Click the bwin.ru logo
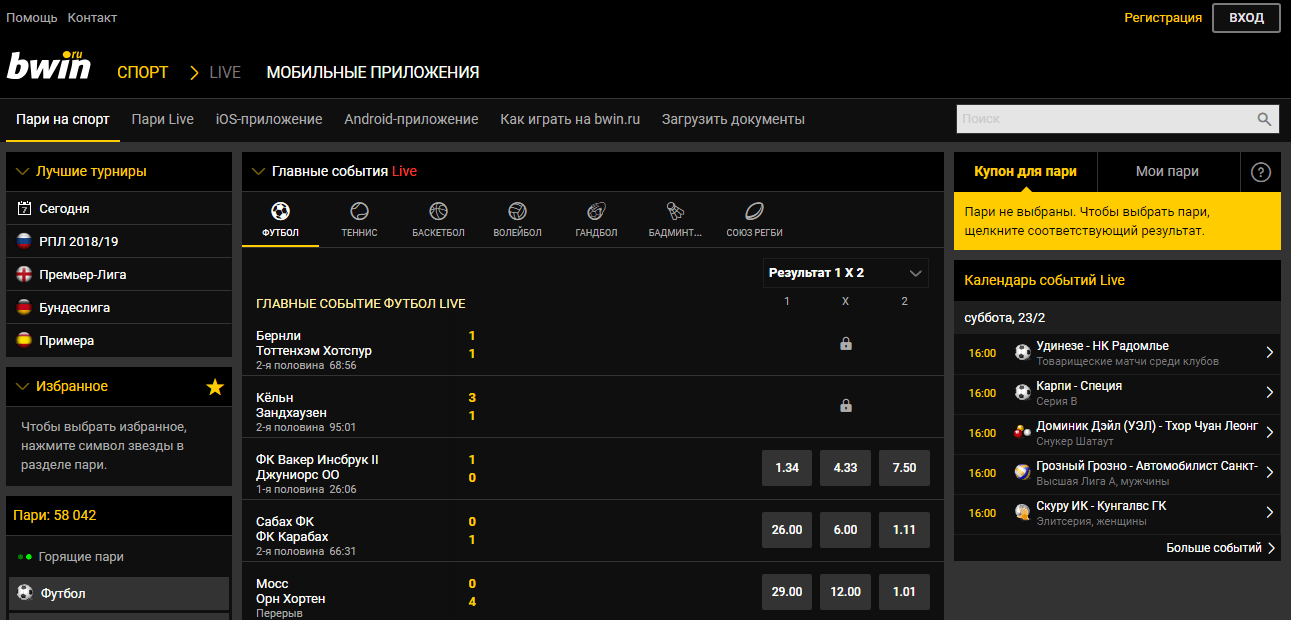This screenshot has width=1291, height=620. (49, 66)
